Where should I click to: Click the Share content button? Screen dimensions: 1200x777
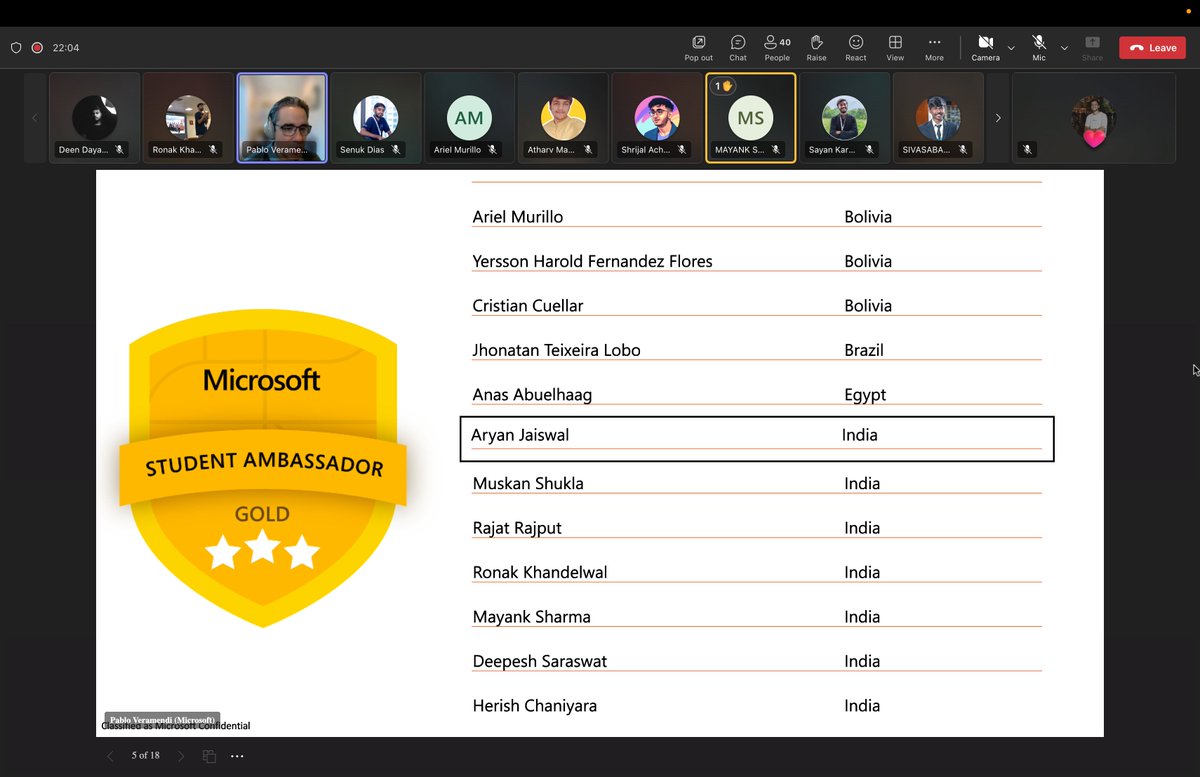(x=1092, y=48)
